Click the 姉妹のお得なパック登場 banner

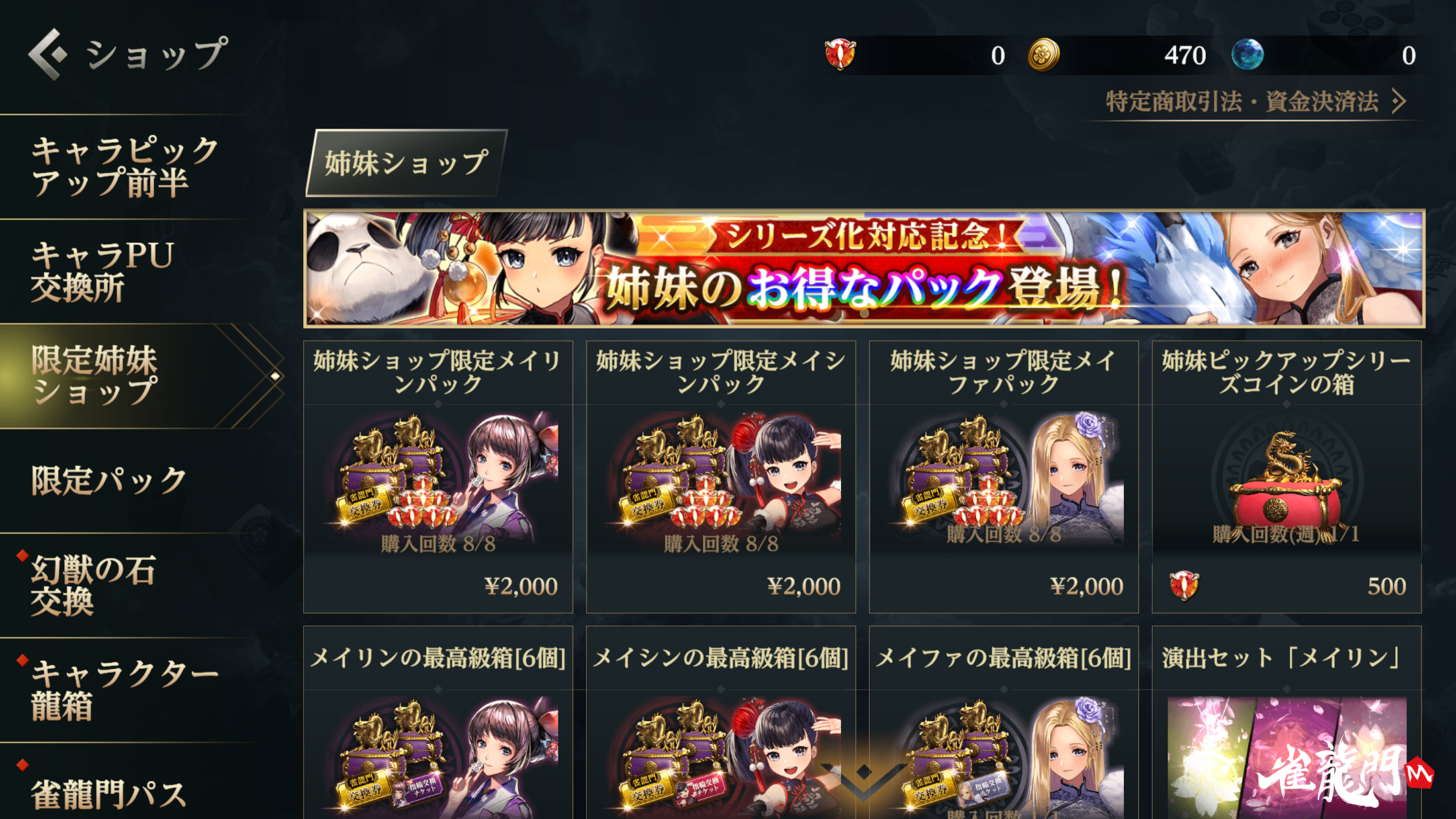pos(864,269)
